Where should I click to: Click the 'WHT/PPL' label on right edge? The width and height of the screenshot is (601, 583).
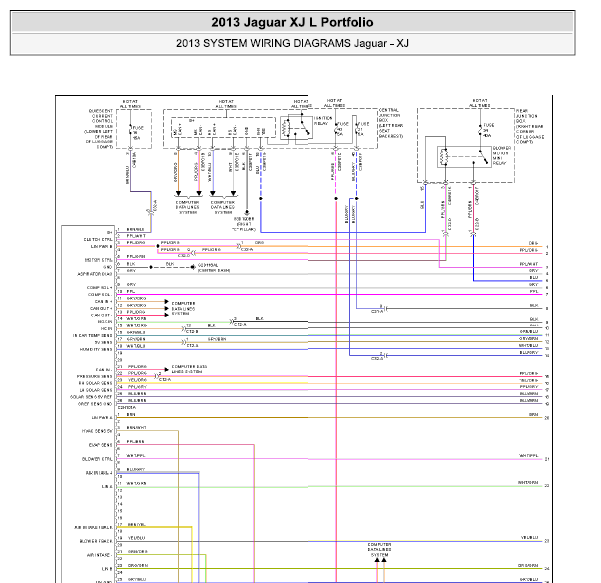pyautogui.click(x=529, y=455)
